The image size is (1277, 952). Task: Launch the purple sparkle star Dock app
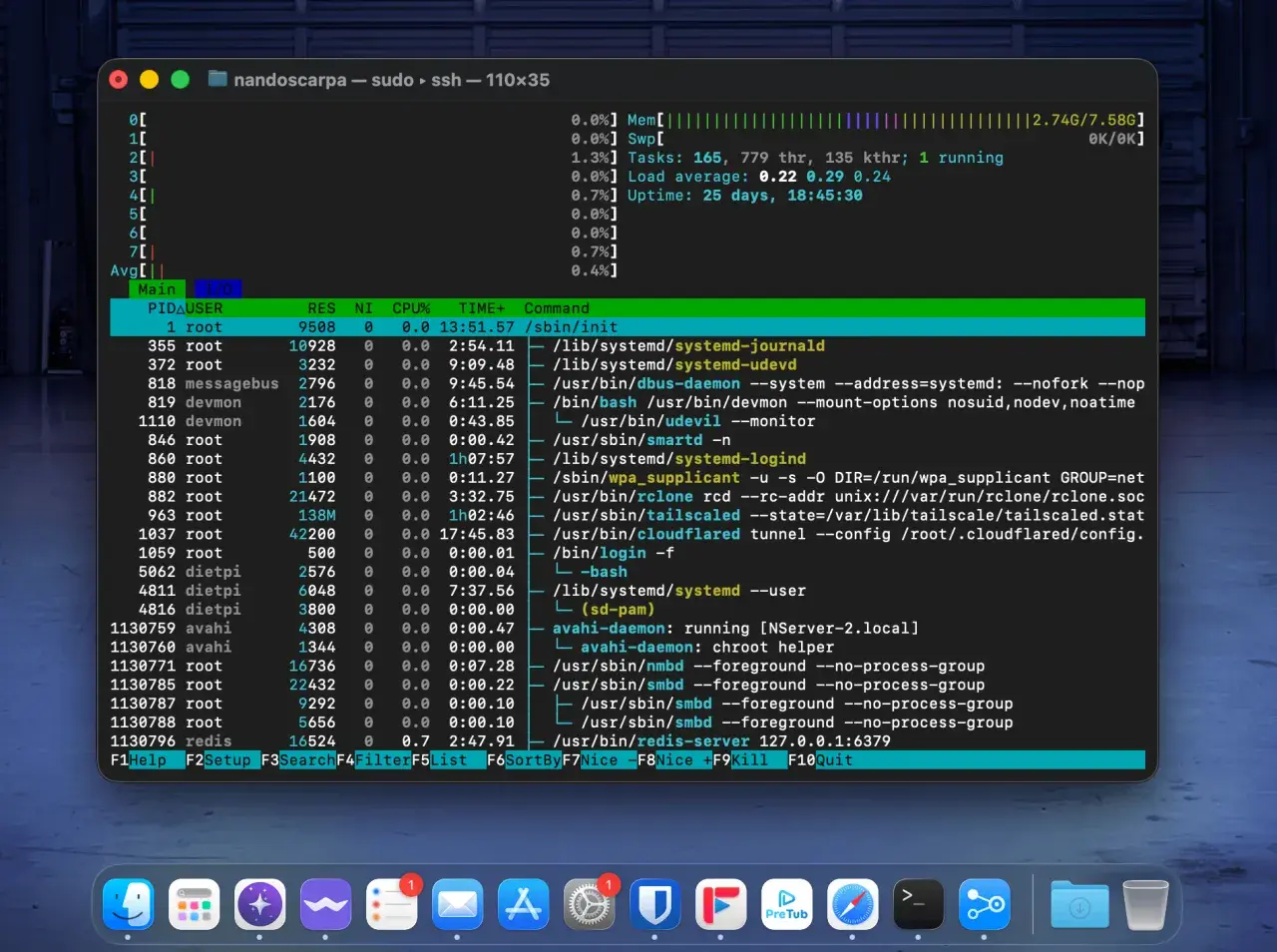(259, 904)
